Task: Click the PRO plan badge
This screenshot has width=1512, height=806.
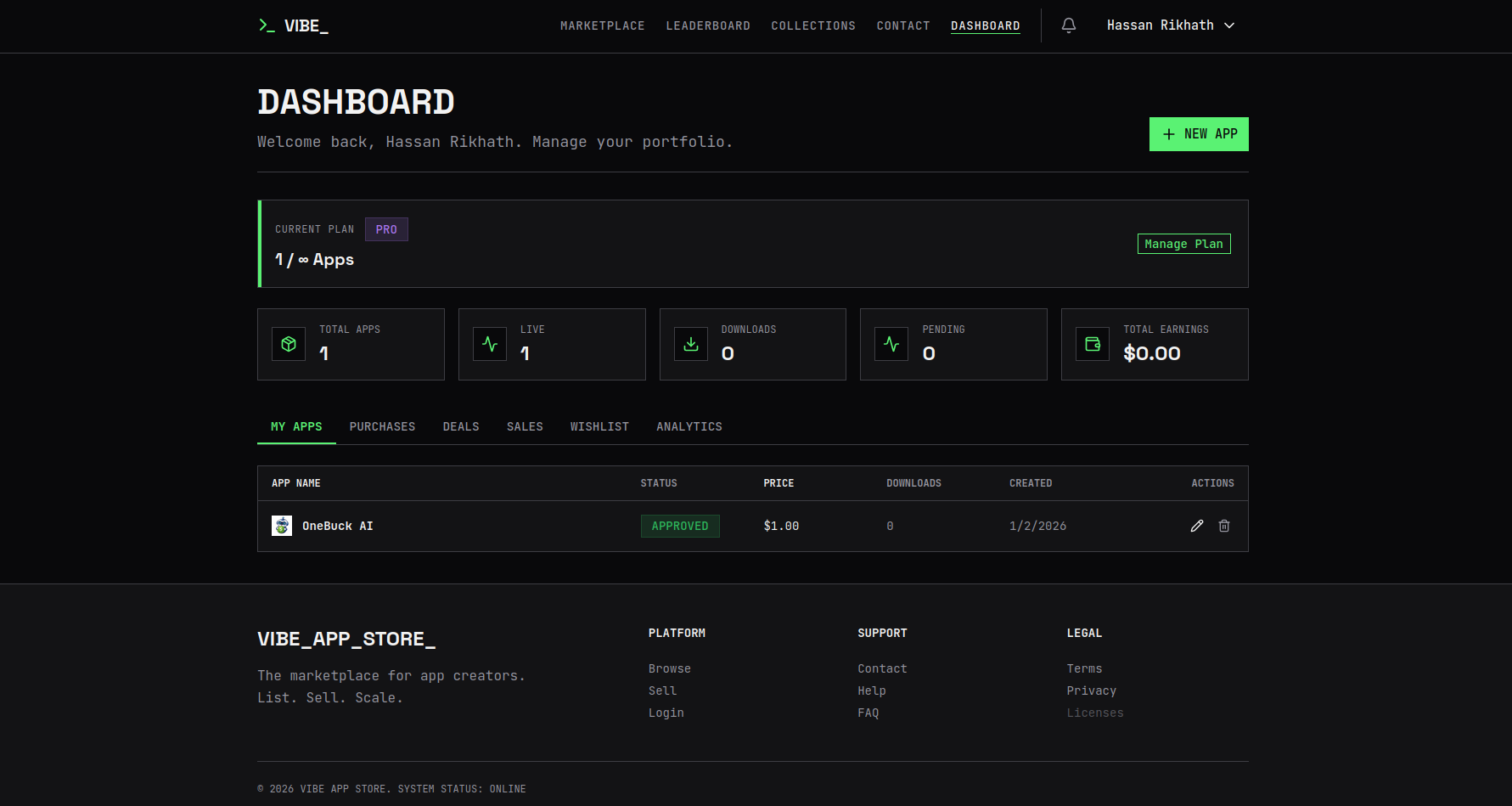Action: pos(386,228)
